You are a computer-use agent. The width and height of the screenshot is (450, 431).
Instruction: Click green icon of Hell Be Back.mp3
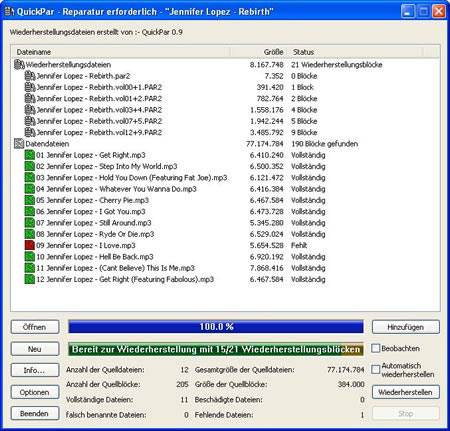30,257
